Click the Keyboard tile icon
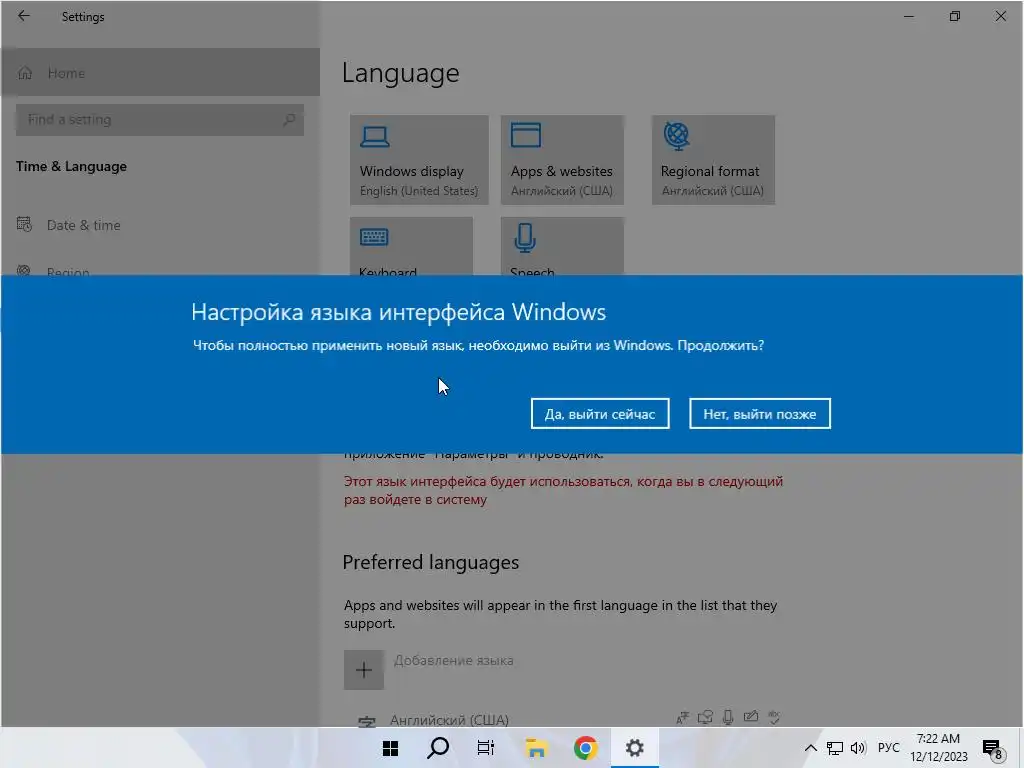This screenshot has width=1024, height=768. [x=374, y=237]
